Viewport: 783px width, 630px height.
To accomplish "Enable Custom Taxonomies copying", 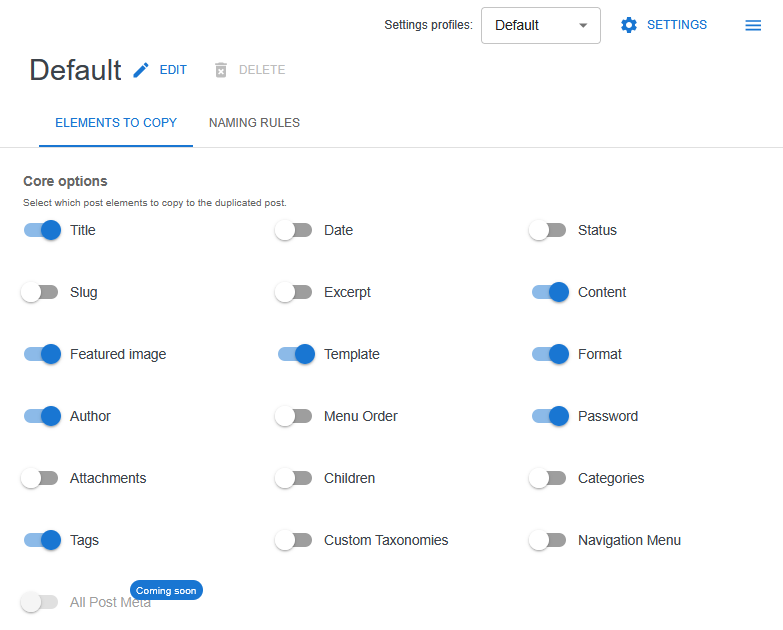I will point(294,540).
